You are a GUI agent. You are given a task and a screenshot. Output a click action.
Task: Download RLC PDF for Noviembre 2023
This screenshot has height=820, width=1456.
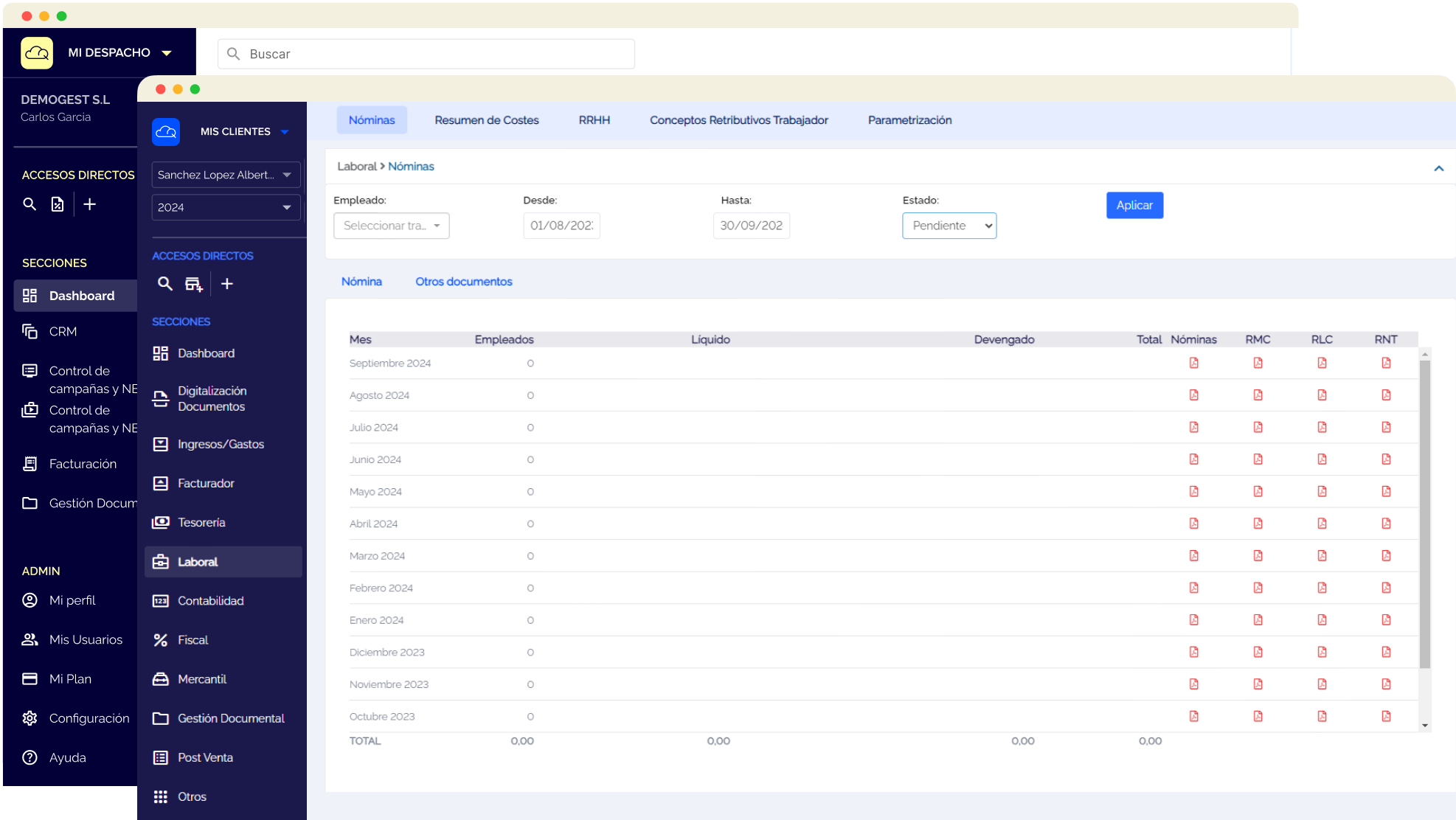(x=1322, y=684)
